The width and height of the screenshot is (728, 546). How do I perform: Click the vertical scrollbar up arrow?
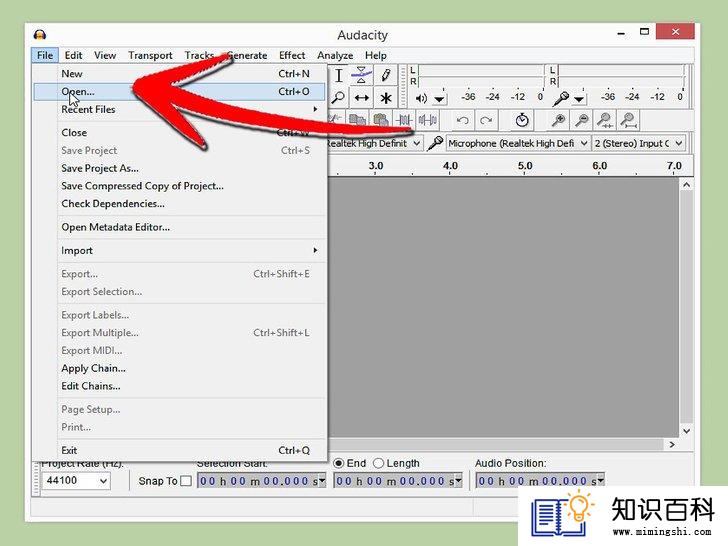pyautogui.click(x=687, y=185)
